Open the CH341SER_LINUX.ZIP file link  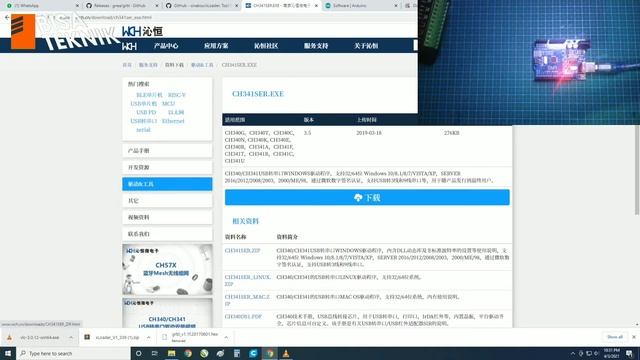pyautogui.click(x=247, y=280)
